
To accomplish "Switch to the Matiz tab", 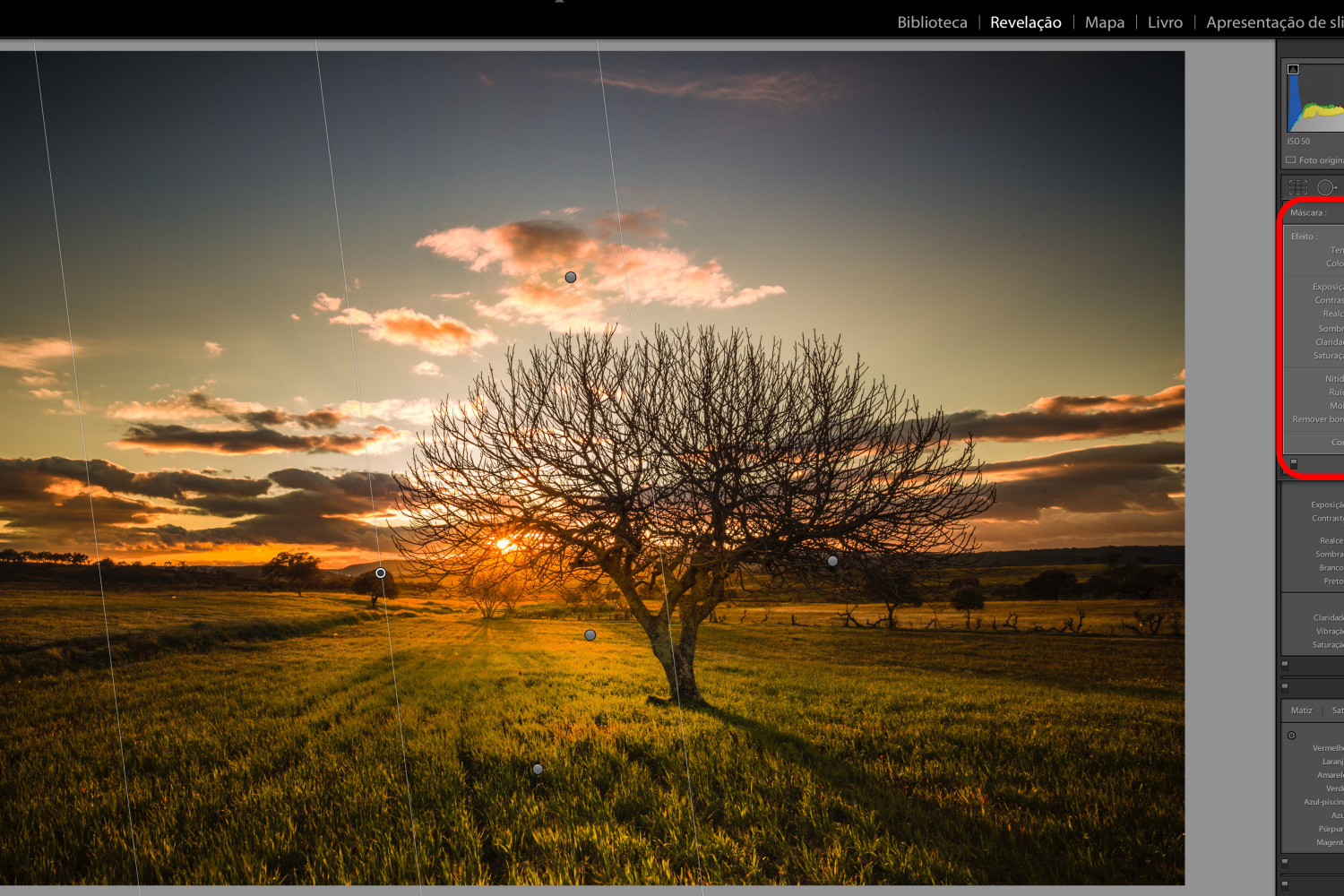I will 1301,711.
